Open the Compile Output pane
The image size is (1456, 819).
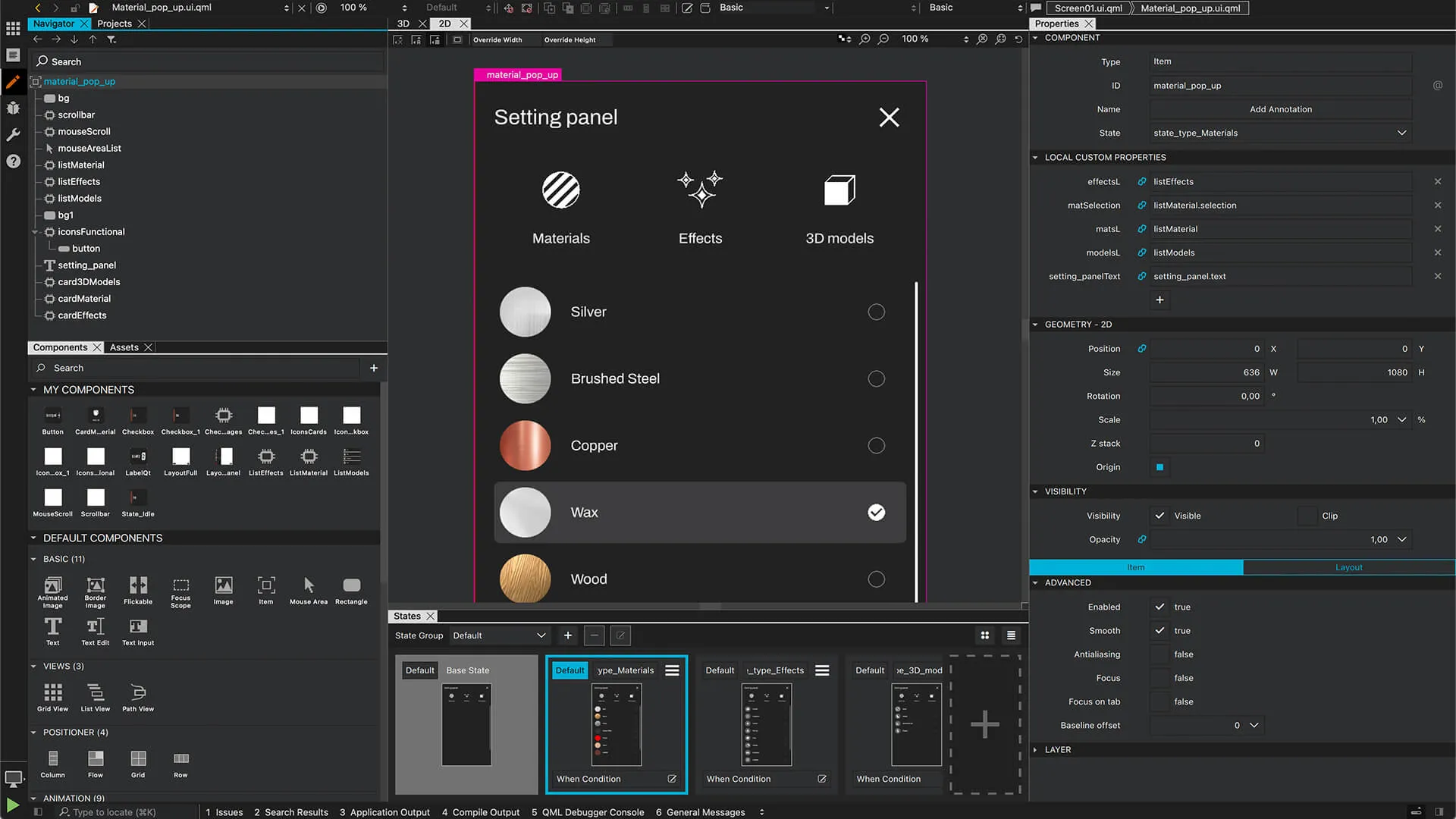pos(481,812)
